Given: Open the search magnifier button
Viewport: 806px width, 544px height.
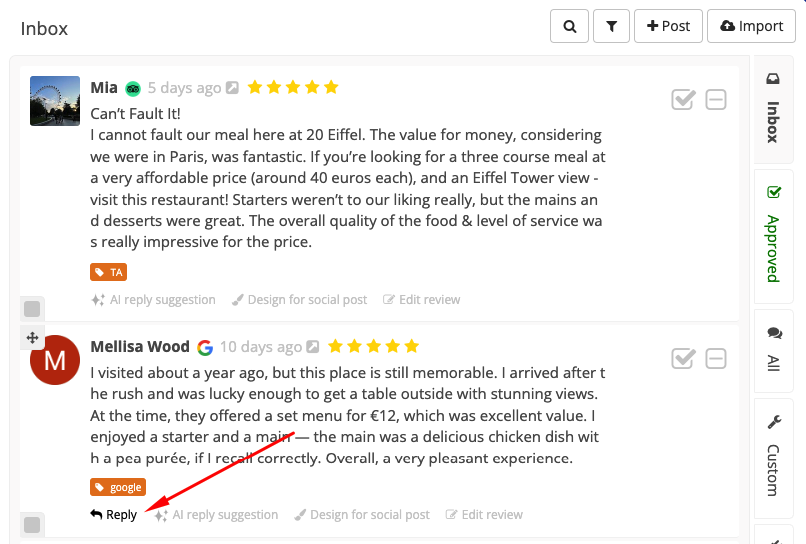Looking at the screenshot, I should 569,26.
